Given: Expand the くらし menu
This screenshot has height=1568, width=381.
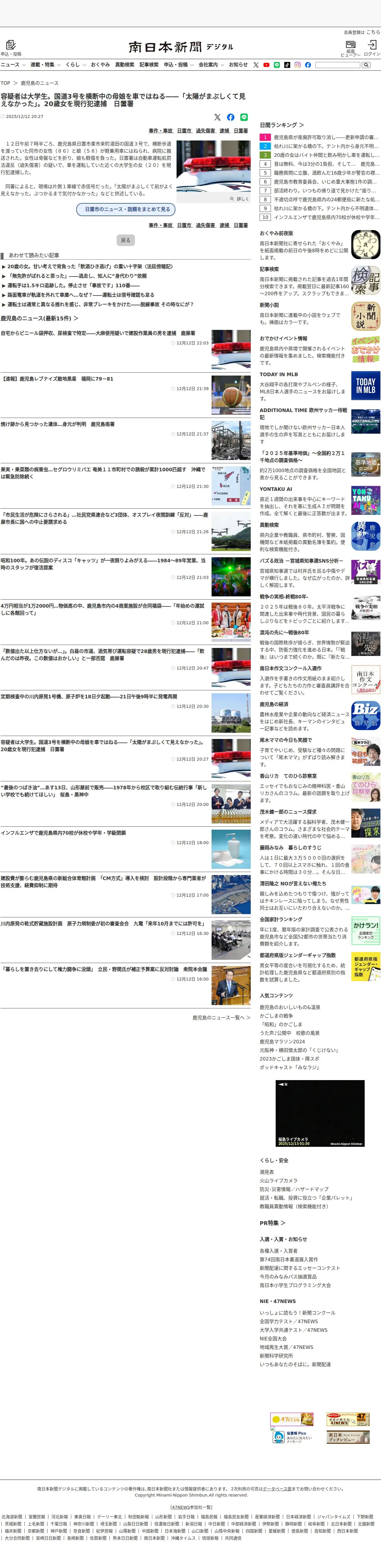Looking at the screenshot, I should click(x=76, y=65).
